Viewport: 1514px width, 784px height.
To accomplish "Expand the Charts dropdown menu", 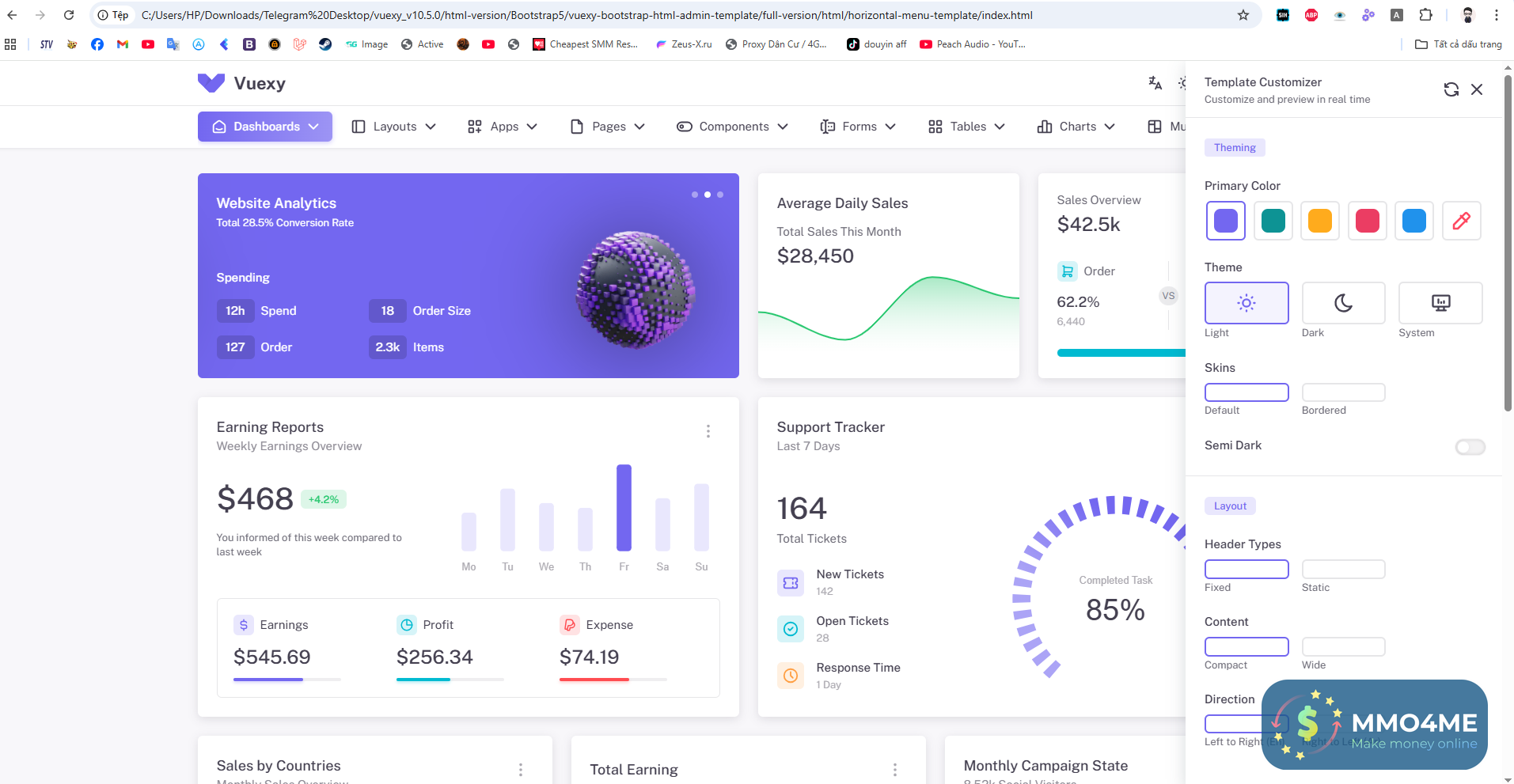I will coord(1076,127).
